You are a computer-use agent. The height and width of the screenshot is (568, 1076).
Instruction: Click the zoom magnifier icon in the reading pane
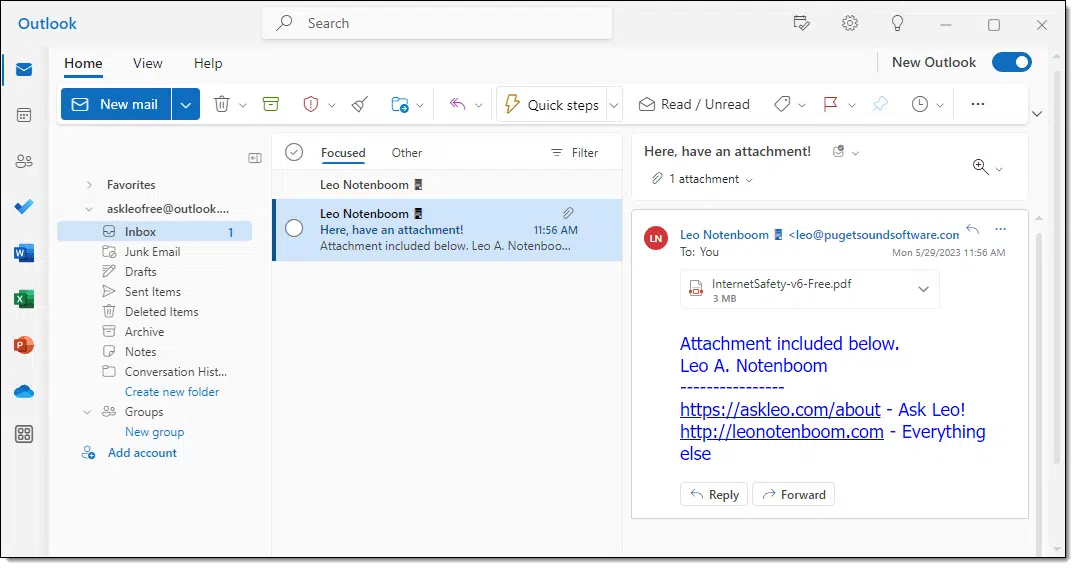pos(981,166)
